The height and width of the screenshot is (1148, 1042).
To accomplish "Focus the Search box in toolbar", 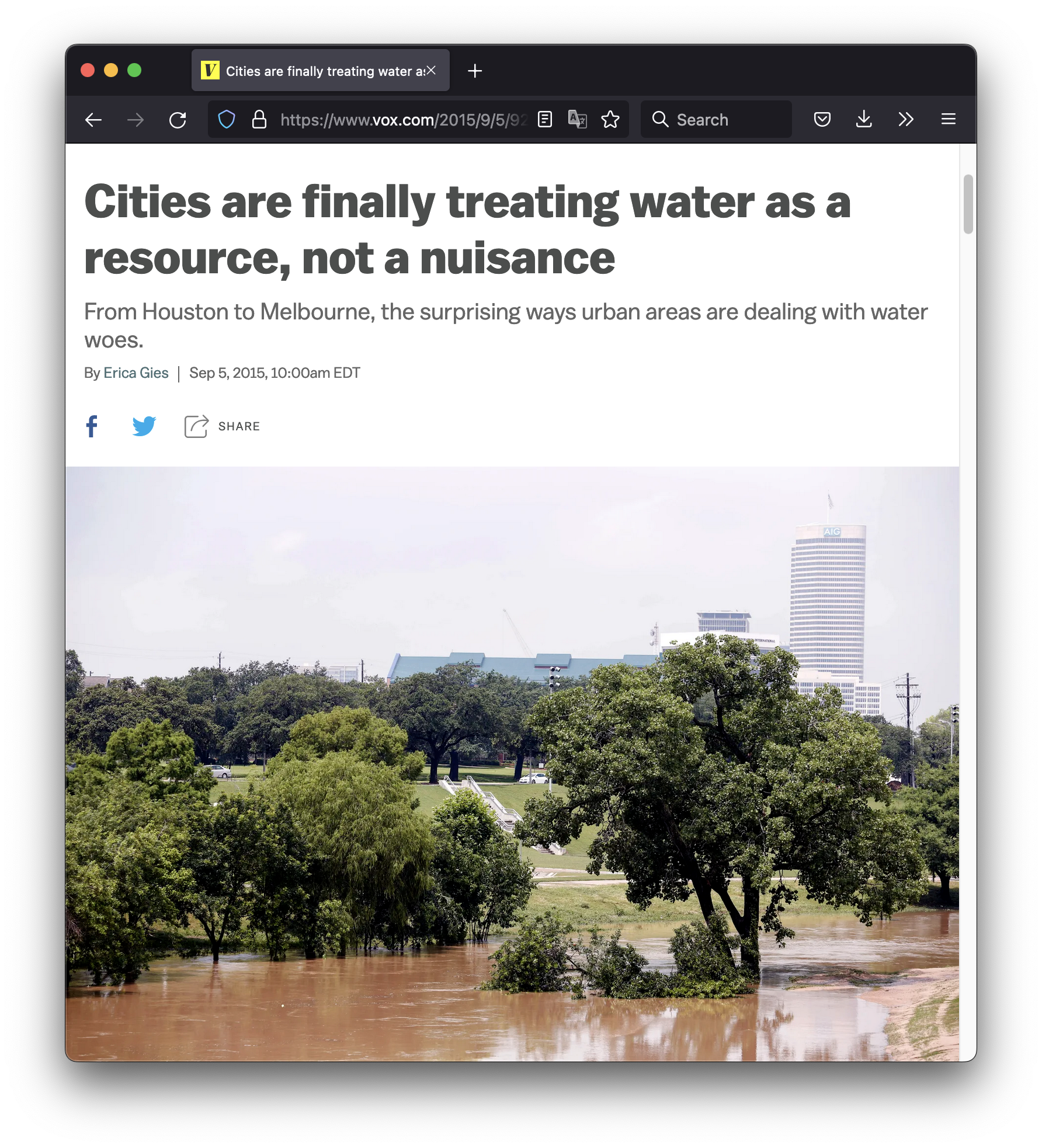I will 716,120.
